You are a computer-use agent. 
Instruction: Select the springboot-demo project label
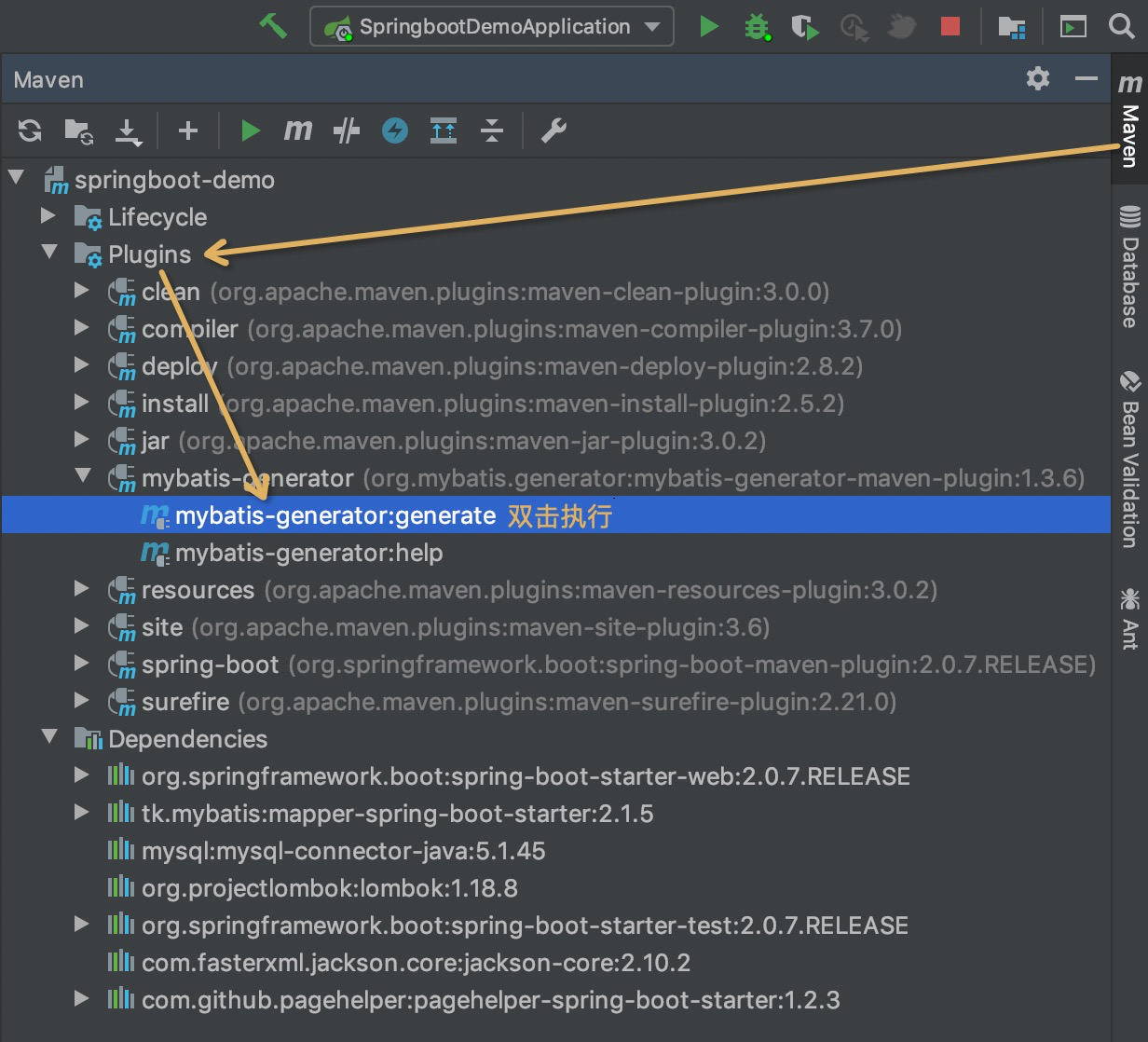(174, 180)
